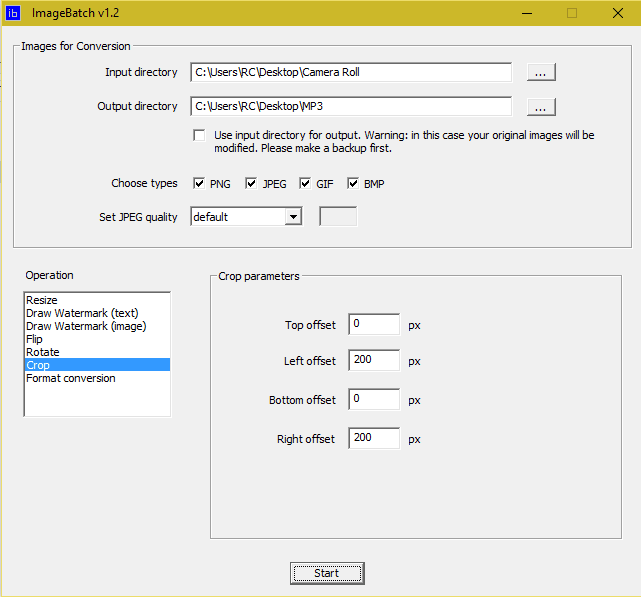
Task: Close the ImageBatch window
Action: (618, 13)
